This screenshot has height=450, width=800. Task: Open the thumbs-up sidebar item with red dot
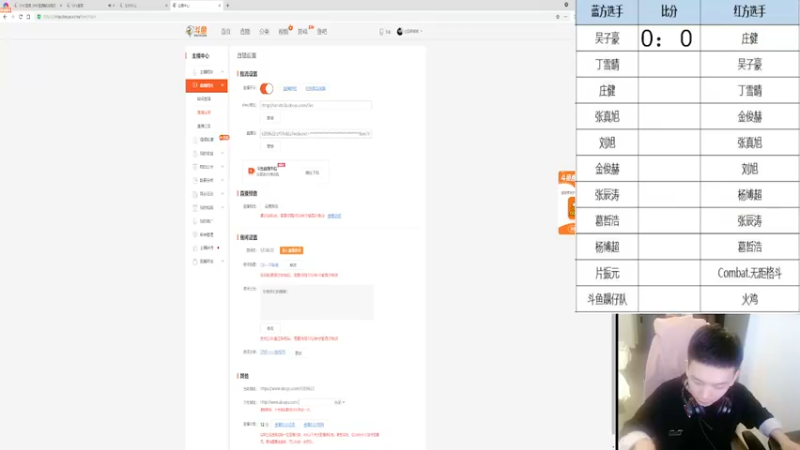(x=207, y=248)
